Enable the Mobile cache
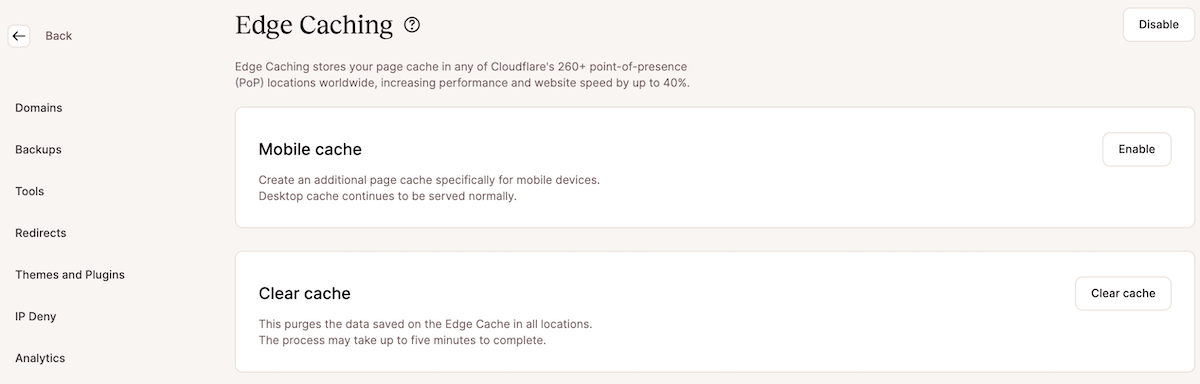 [x=1136, y=150]
